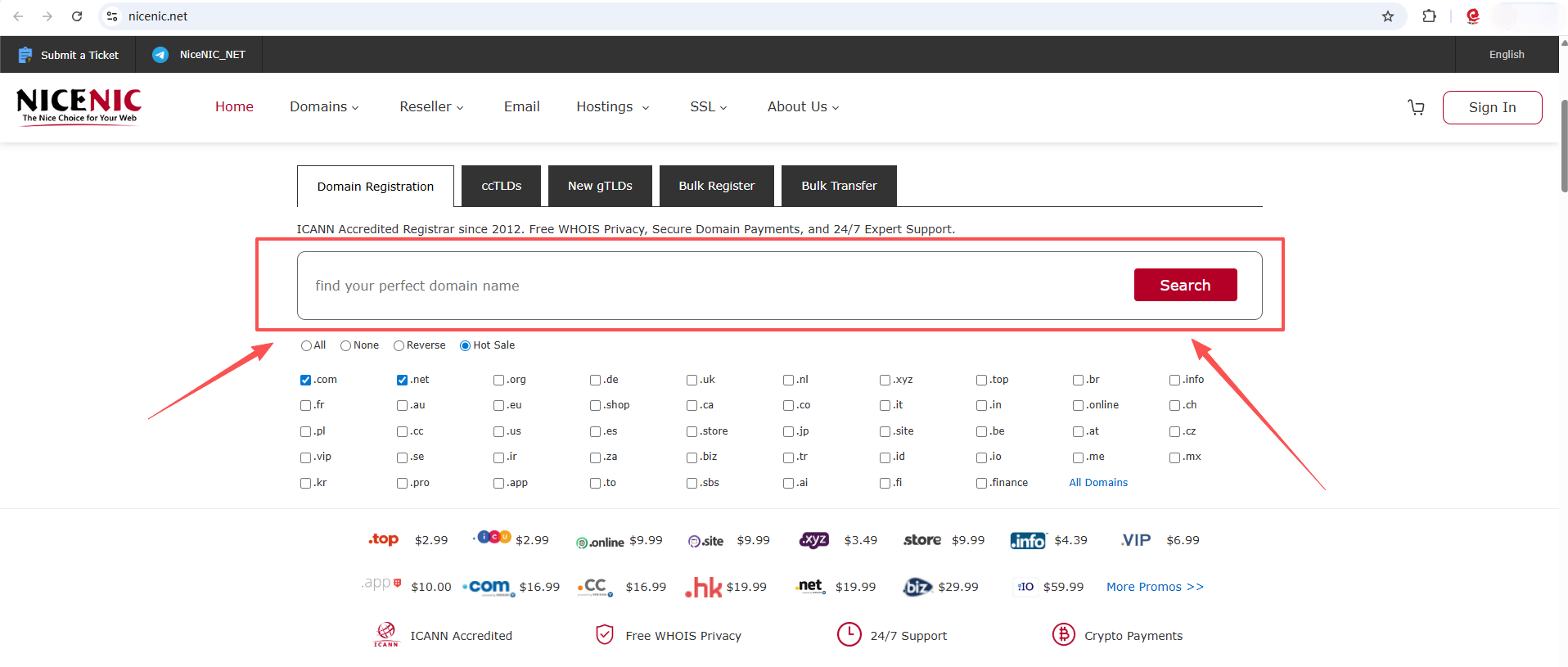Click the .info promo logo
This screenshot has width=1568, height=667.
(1028, 541)
